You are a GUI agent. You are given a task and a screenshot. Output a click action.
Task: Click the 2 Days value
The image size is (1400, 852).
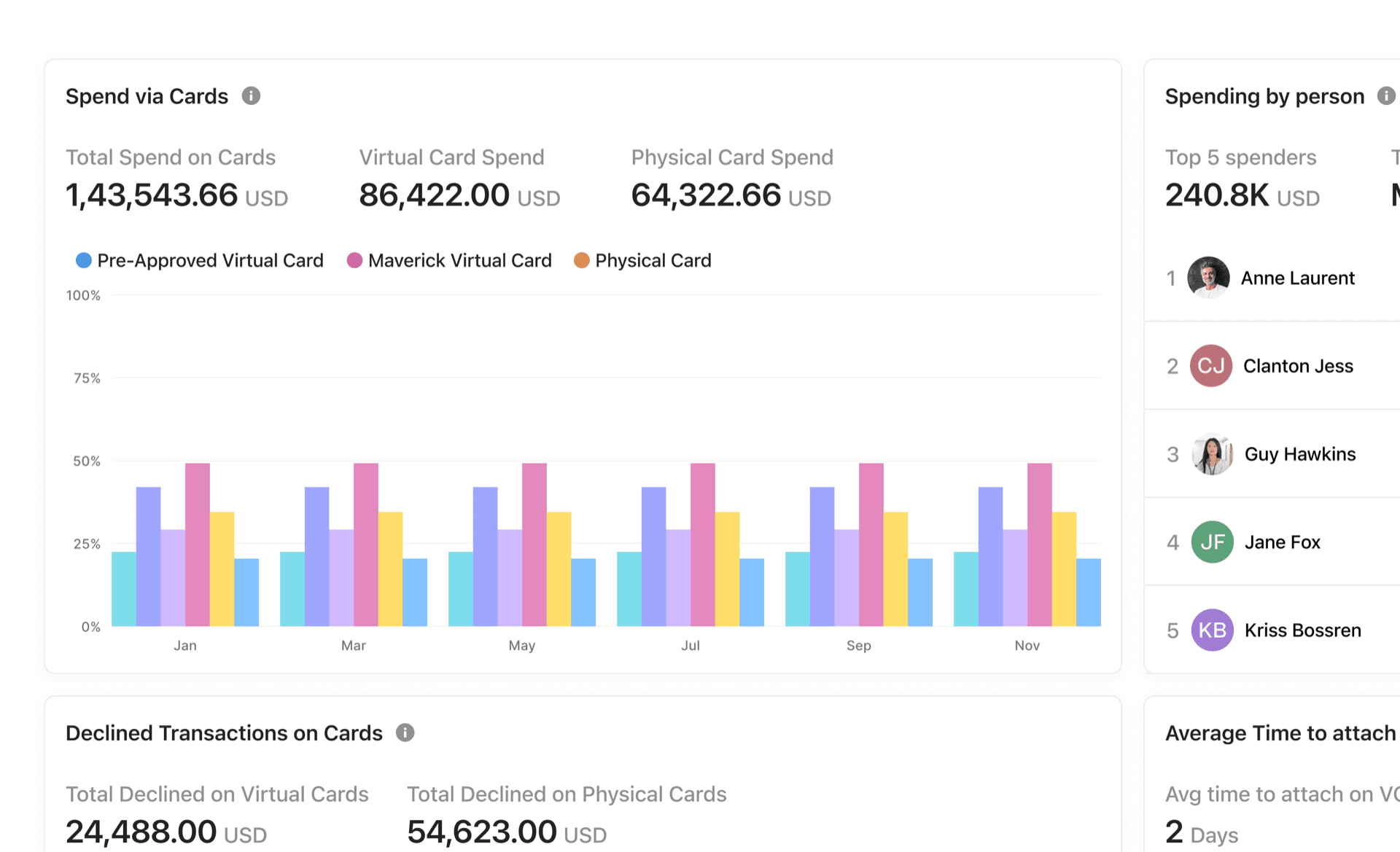pyautogui.click(x=1202, y=832)
